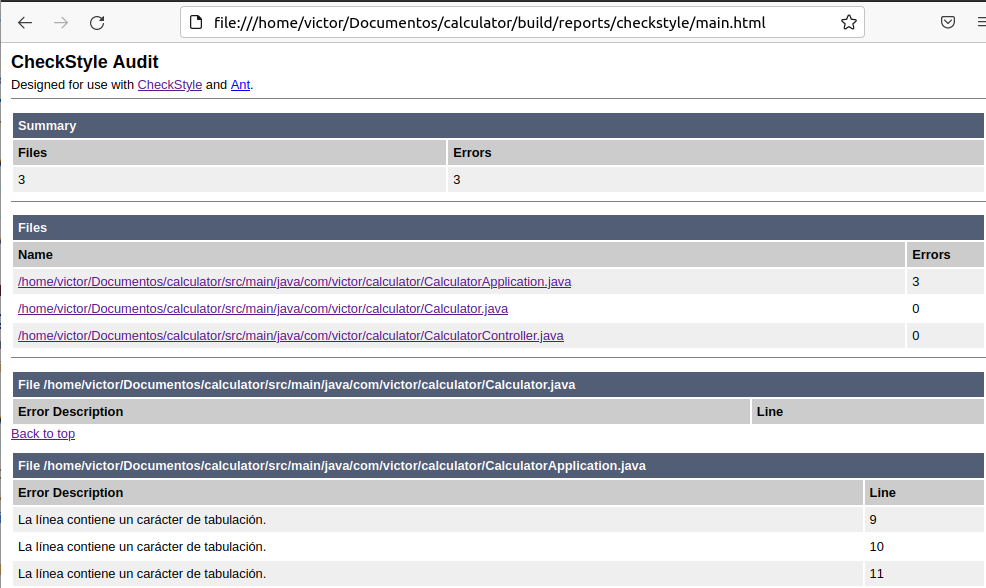Click line number 11 in the error table
Screen dimensions: 986x588
point(877,574)
